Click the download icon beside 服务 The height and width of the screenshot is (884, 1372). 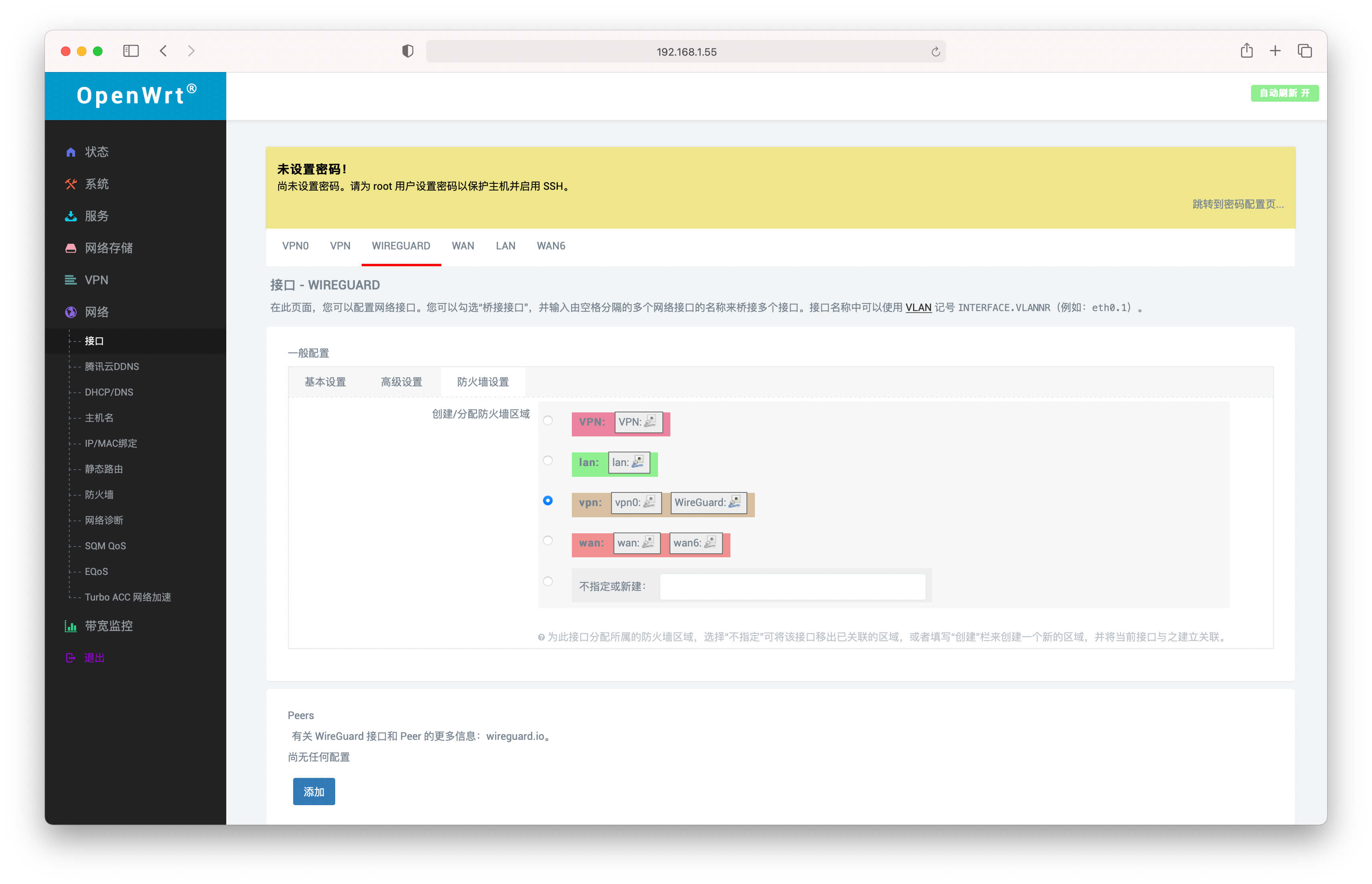[x=70, y=217]
